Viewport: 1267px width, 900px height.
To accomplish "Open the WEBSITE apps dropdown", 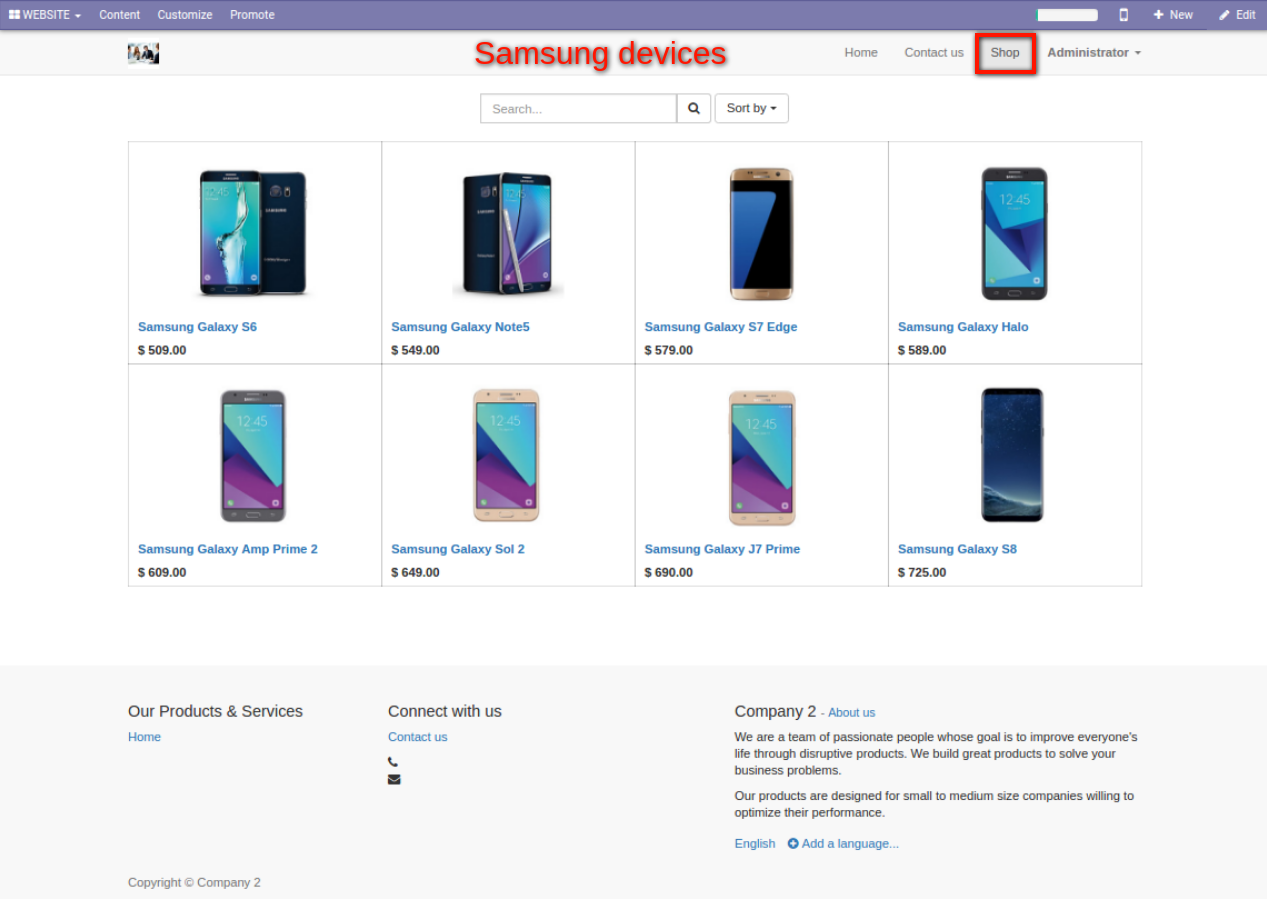I will click(45, 15).
